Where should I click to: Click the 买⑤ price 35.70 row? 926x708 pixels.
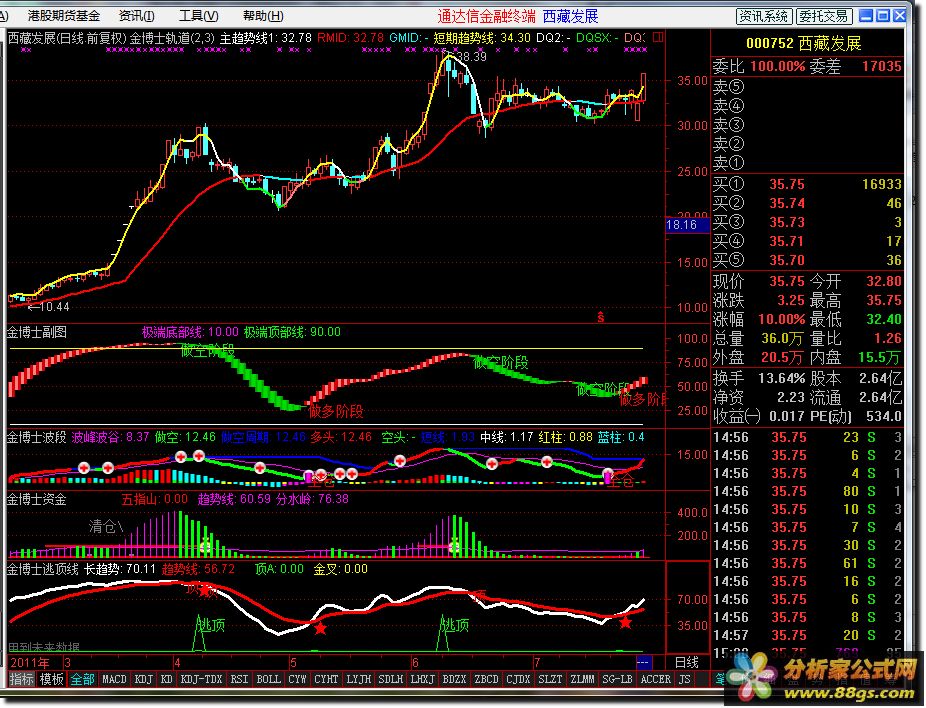coord(807,260)
